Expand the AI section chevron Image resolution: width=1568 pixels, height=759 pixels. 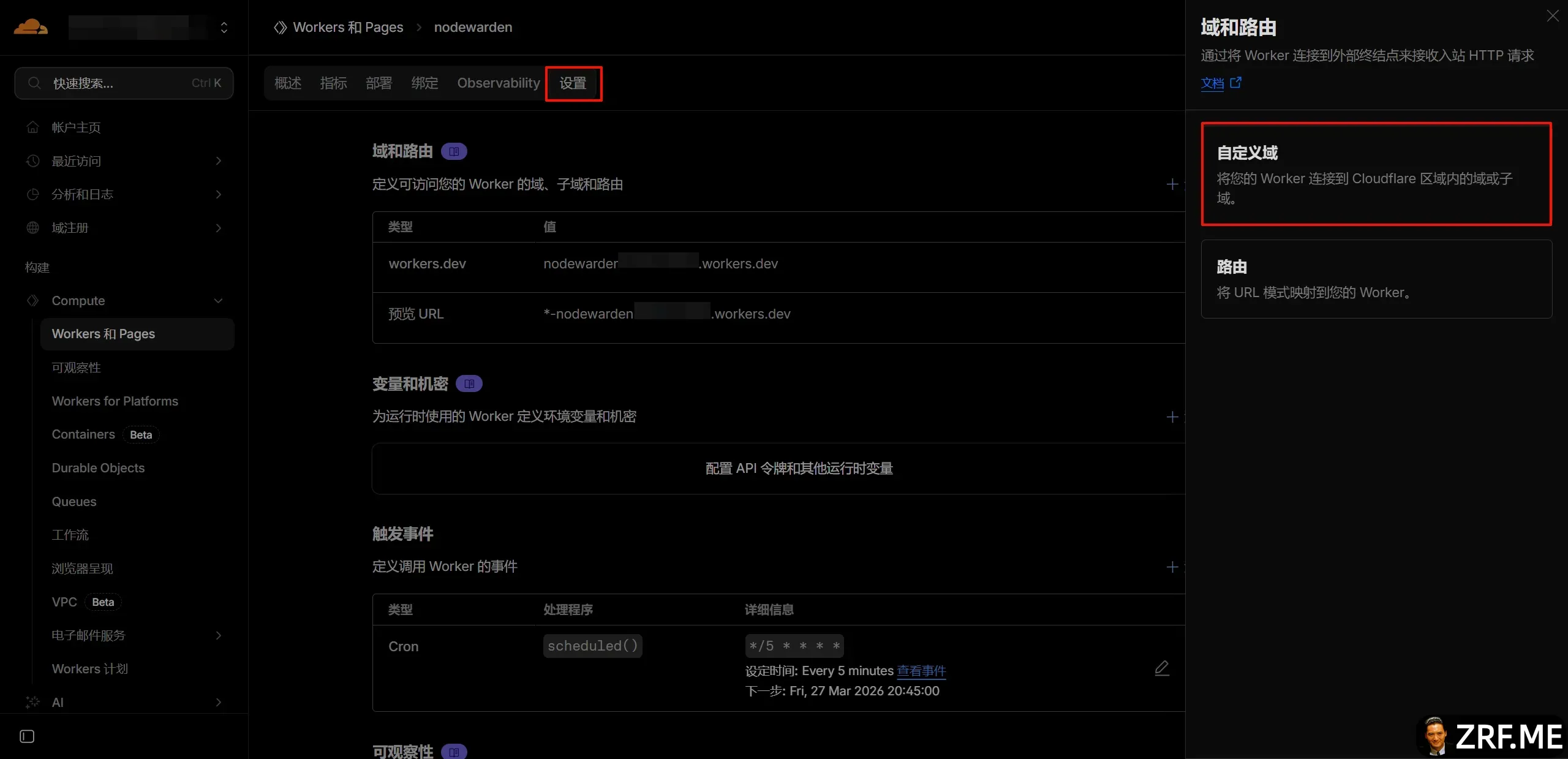click(x=219, y=702)
